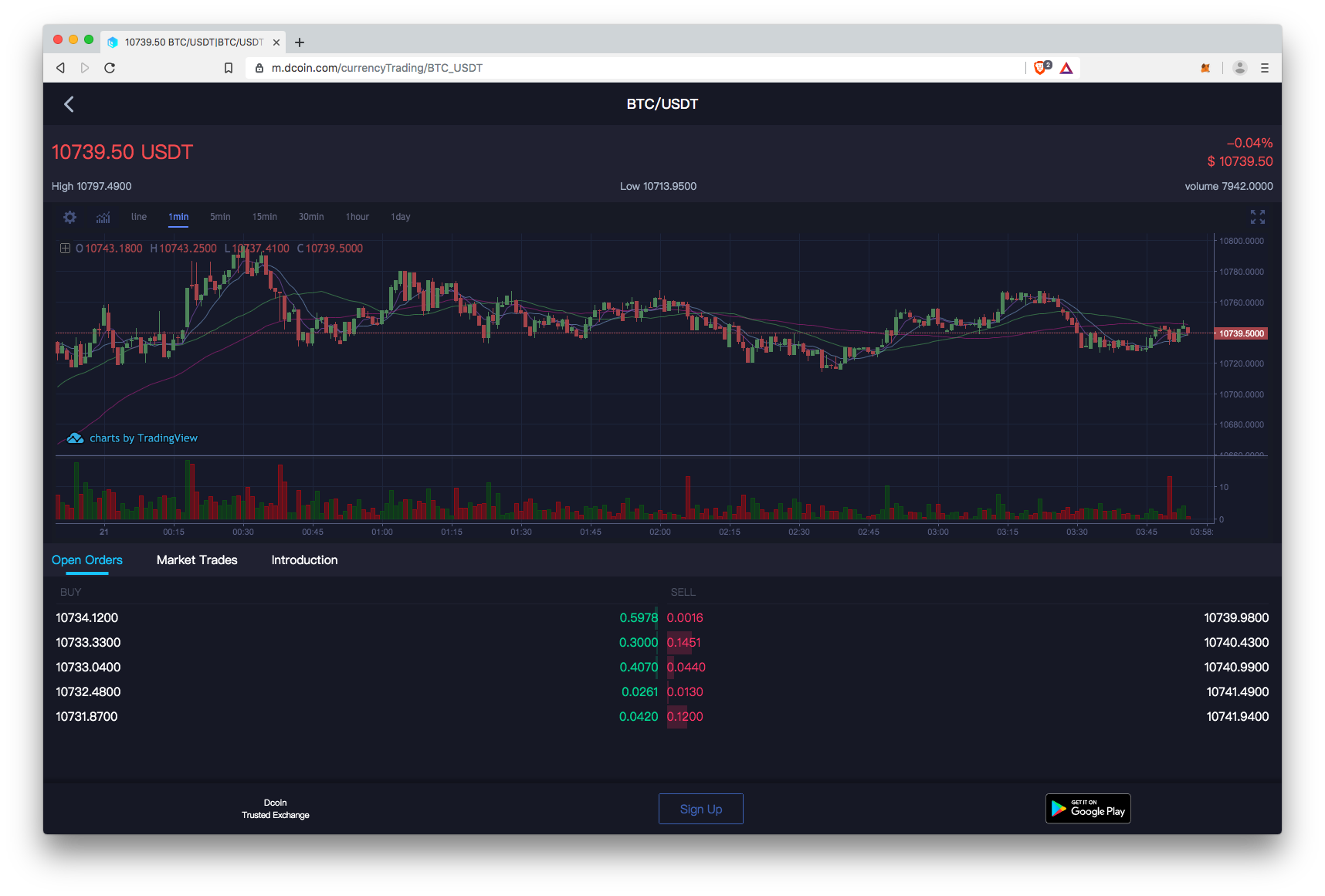The width and height of the screenshot is (1325, 896).
Task: Switch chart to 1day interval
Action: pyautogui.click(x=400, y=217)
